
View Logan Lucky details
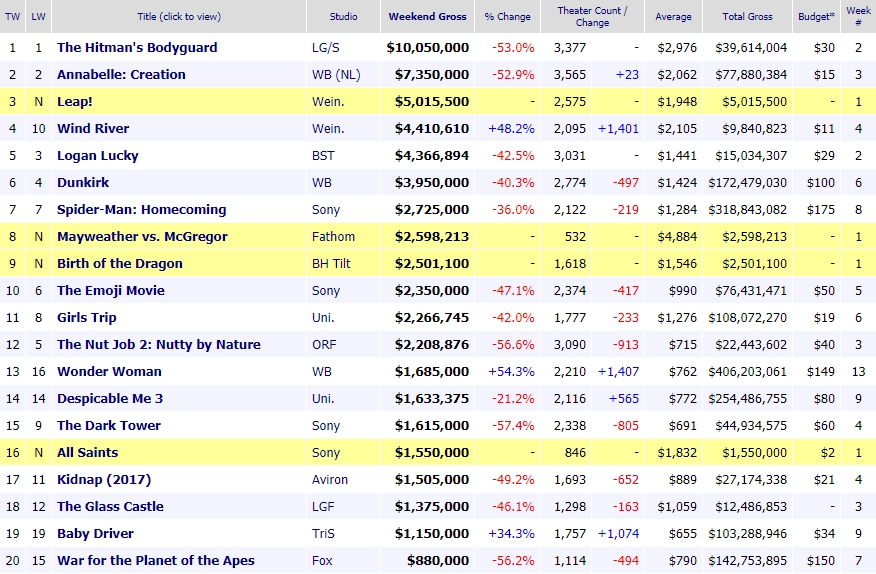(x=98, y=155)
